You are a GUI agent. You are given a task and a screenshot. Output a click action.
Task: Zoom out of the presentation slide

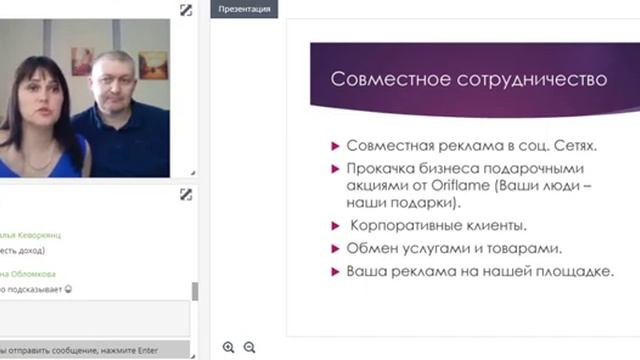pyautogui.click(x=249, y=347)
